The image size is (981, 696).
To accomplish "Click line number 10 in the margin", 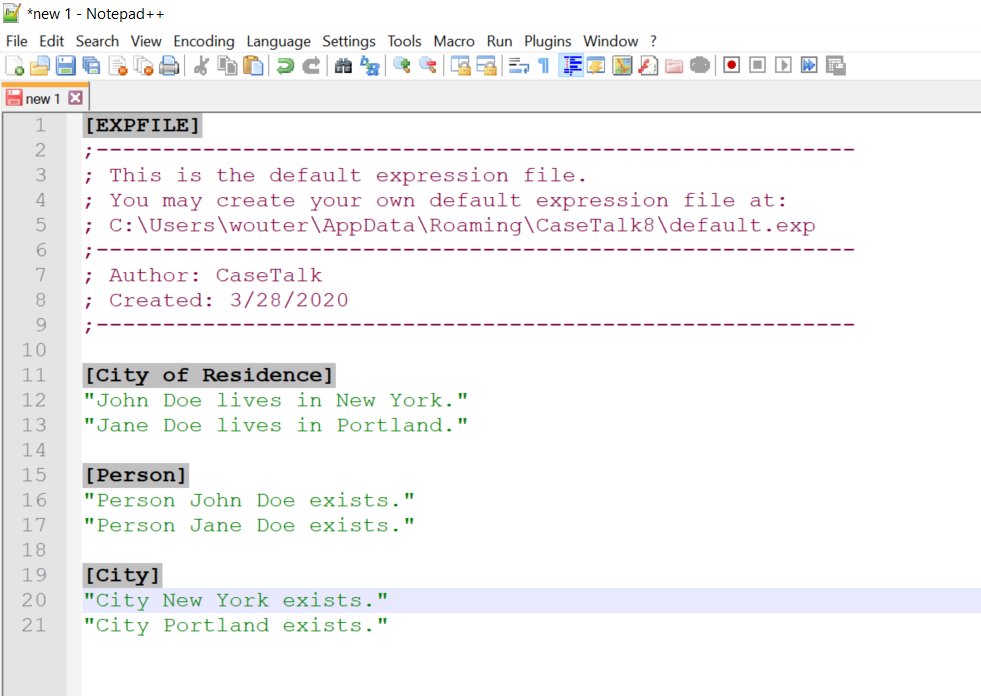I will tap(34, 350).
